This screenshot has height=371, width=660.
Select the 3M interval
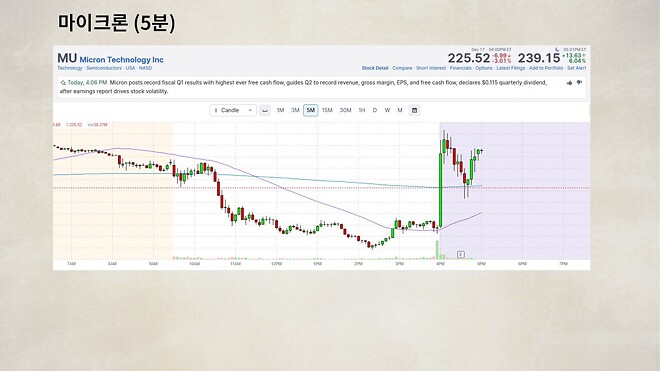tap(295, 110)
